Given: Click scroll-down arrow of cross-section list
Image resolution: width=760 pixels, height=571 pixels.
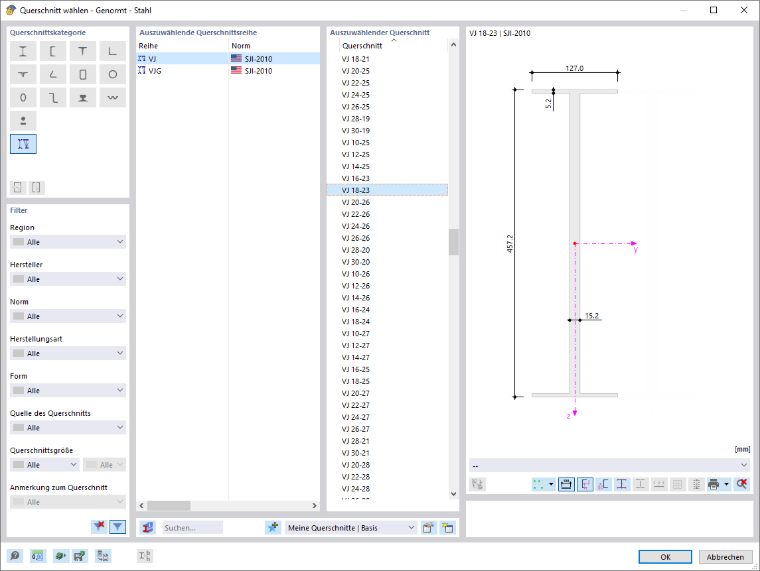Looking at the screenshot, I should click(453, 494).
